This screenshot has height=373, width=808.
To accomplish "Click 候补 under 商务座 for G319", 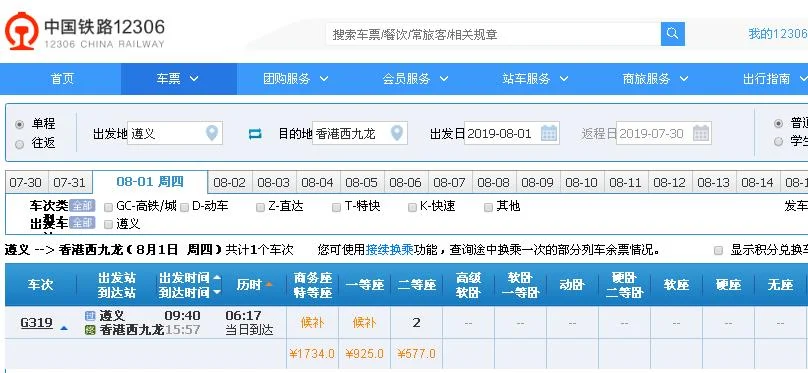I will click(x=312, y=323).
